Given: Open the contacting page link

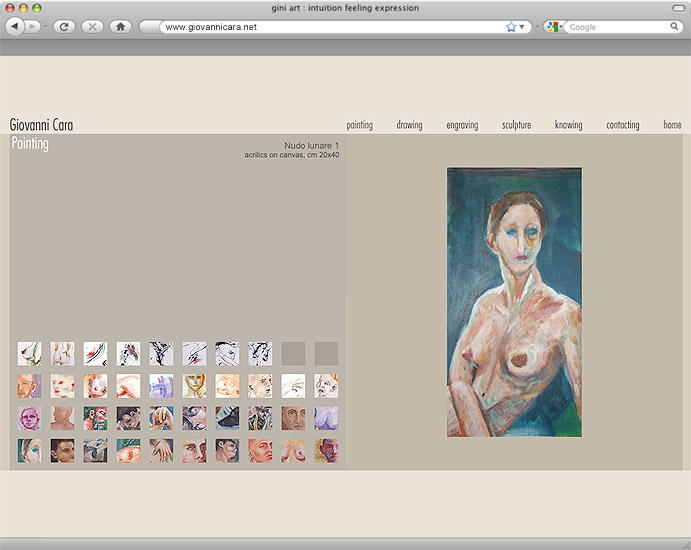Looking at the screenshot, I should click(x=622, y=125).
